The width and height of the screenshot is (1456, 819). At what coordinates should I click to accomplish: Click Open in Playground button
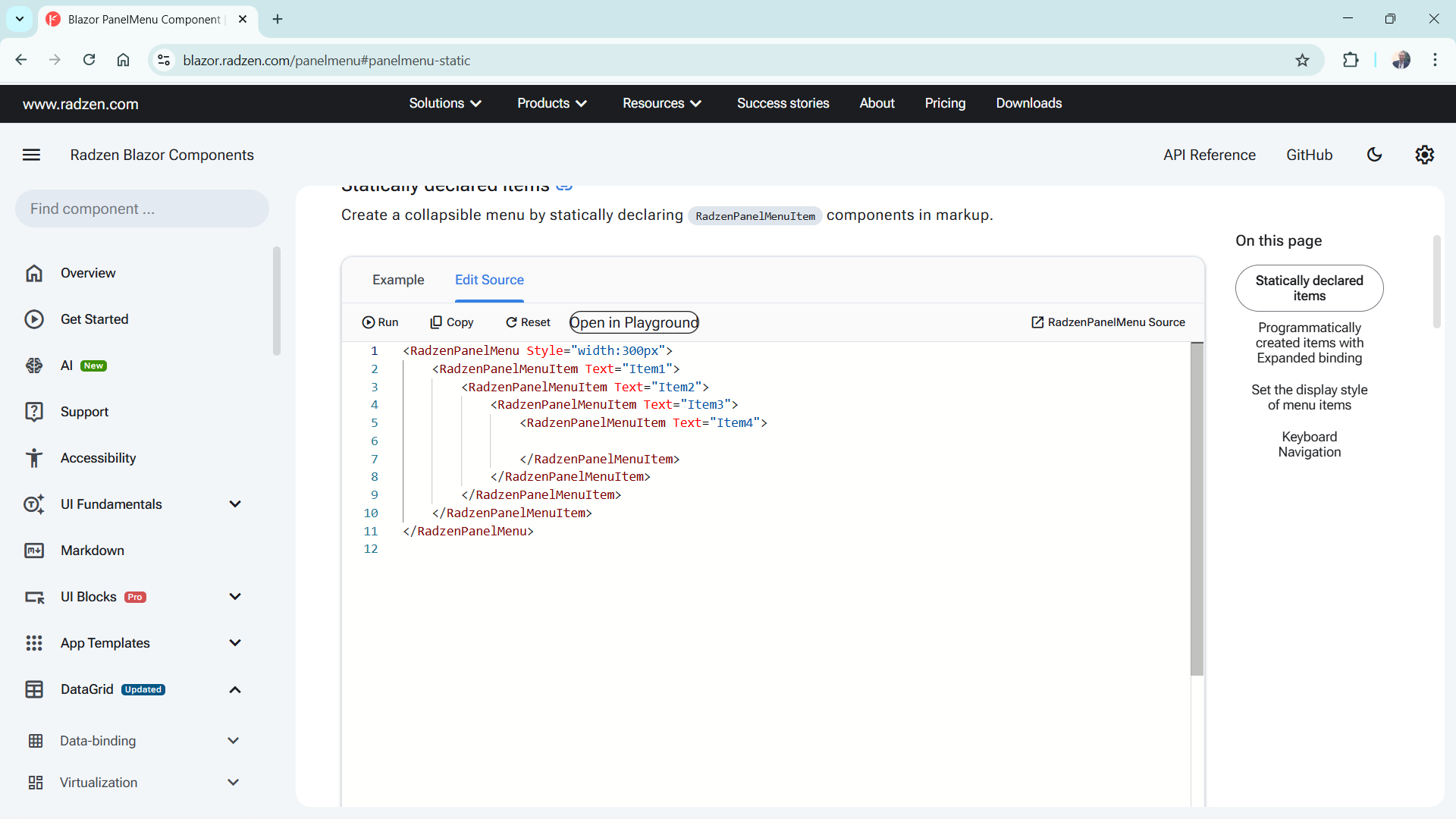coord(634,322)
